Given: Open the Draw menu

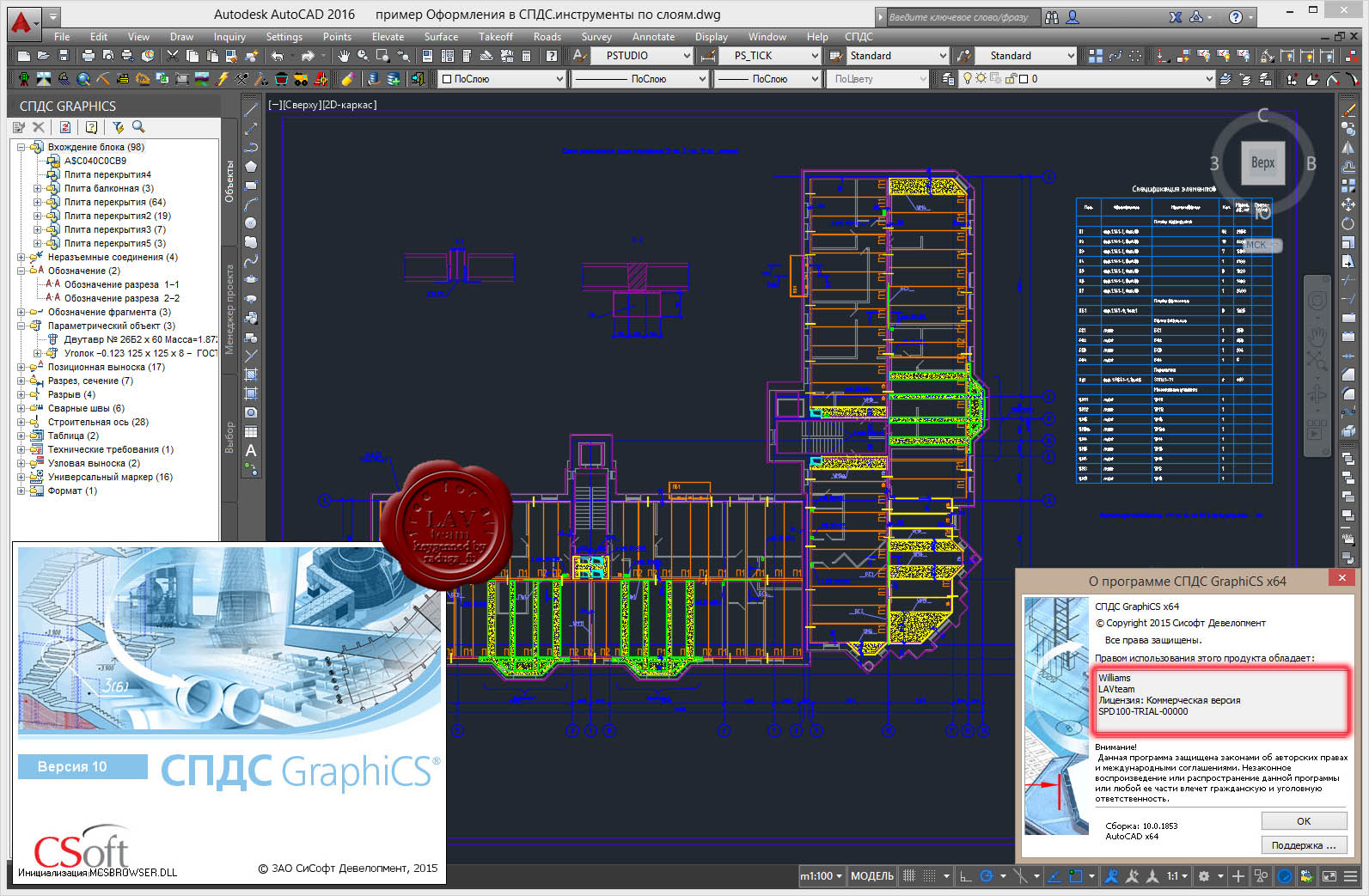Looking at the screenshot, I should pyautogui.click(x=181, y=37).
